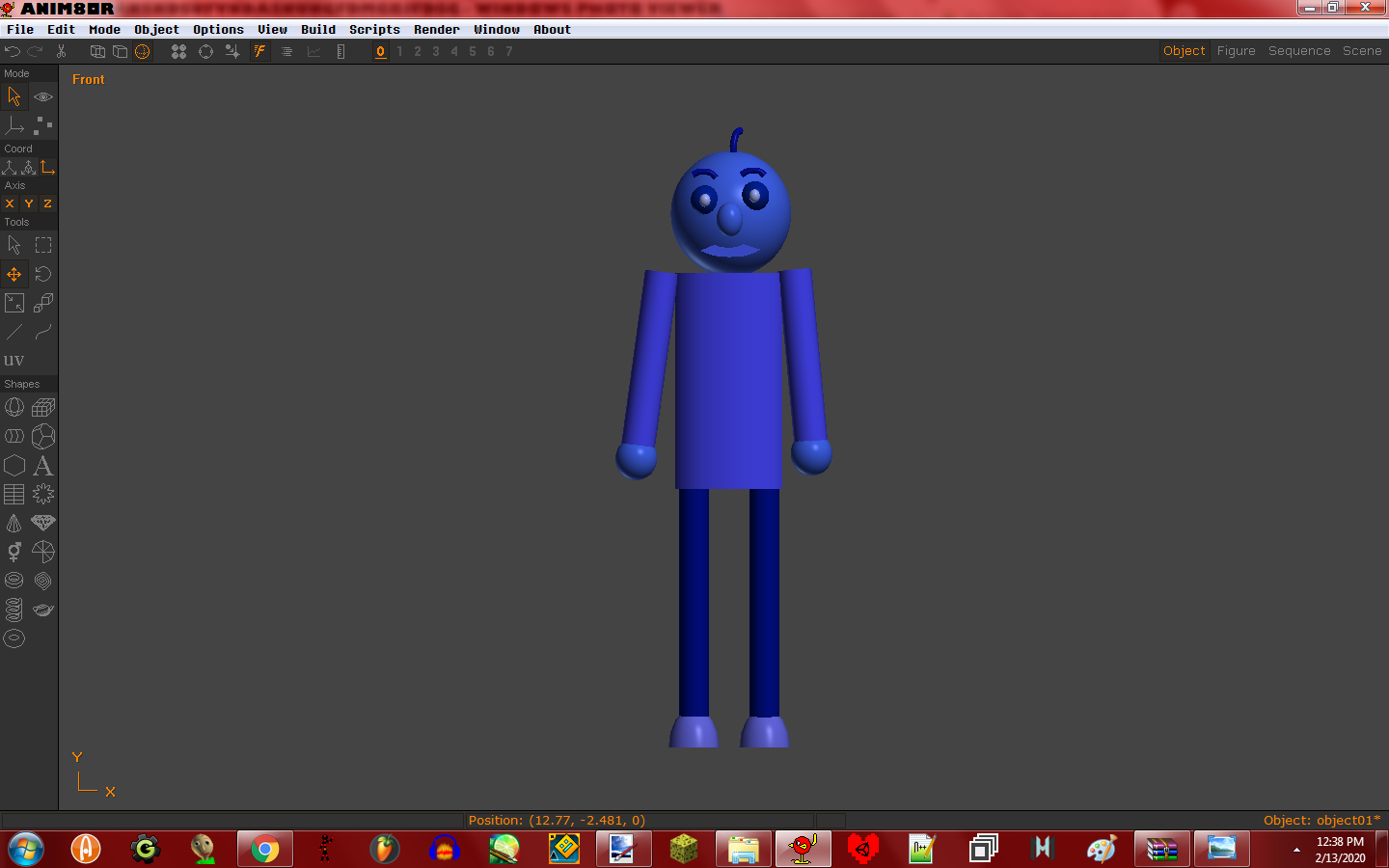Choose the eye viewpoint mode
Screen dimensions: 1389x868
(43, 96)
